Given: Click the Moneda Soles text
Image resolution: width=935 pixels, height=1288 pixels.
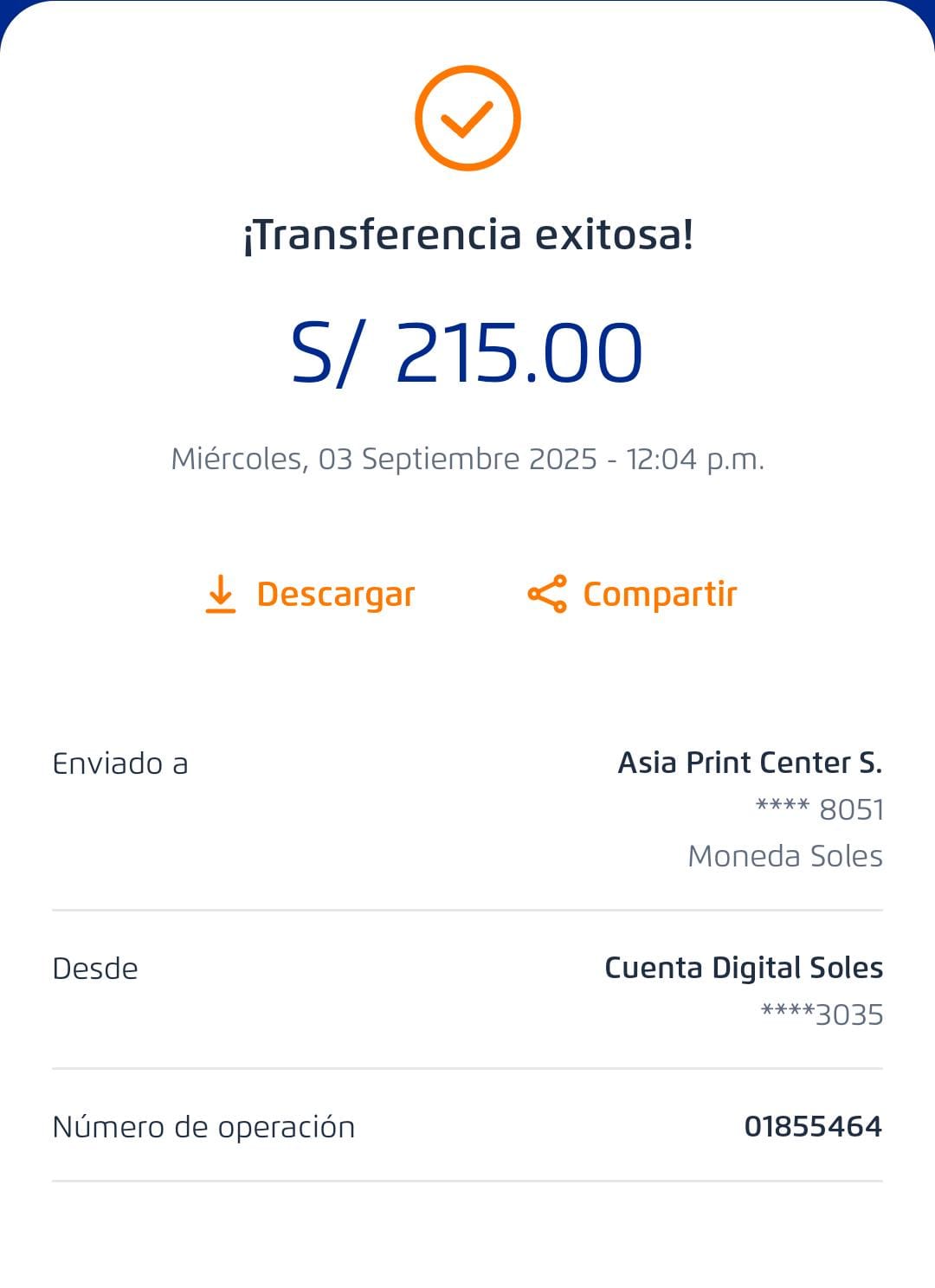Looking at the screenshot, I should [784, 856].
